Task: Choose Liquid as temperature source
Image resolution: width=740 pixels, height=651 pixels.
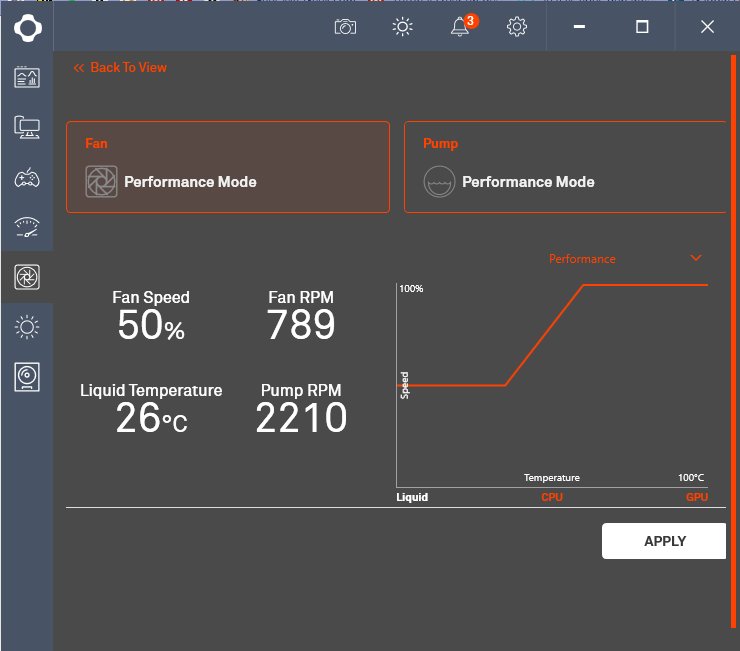Action: click(x=412, y=497)
